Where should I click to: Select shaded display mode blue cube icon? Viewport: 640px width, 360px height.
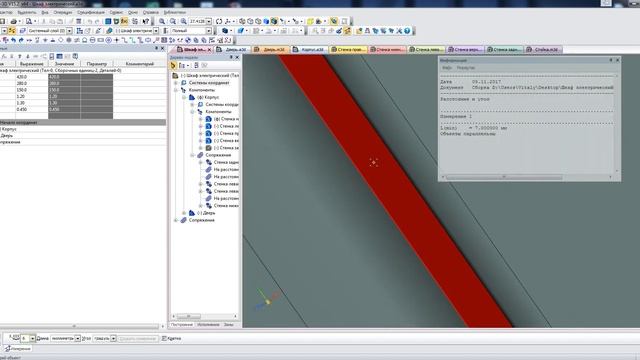pyautogui.click(x=266, y=21)
